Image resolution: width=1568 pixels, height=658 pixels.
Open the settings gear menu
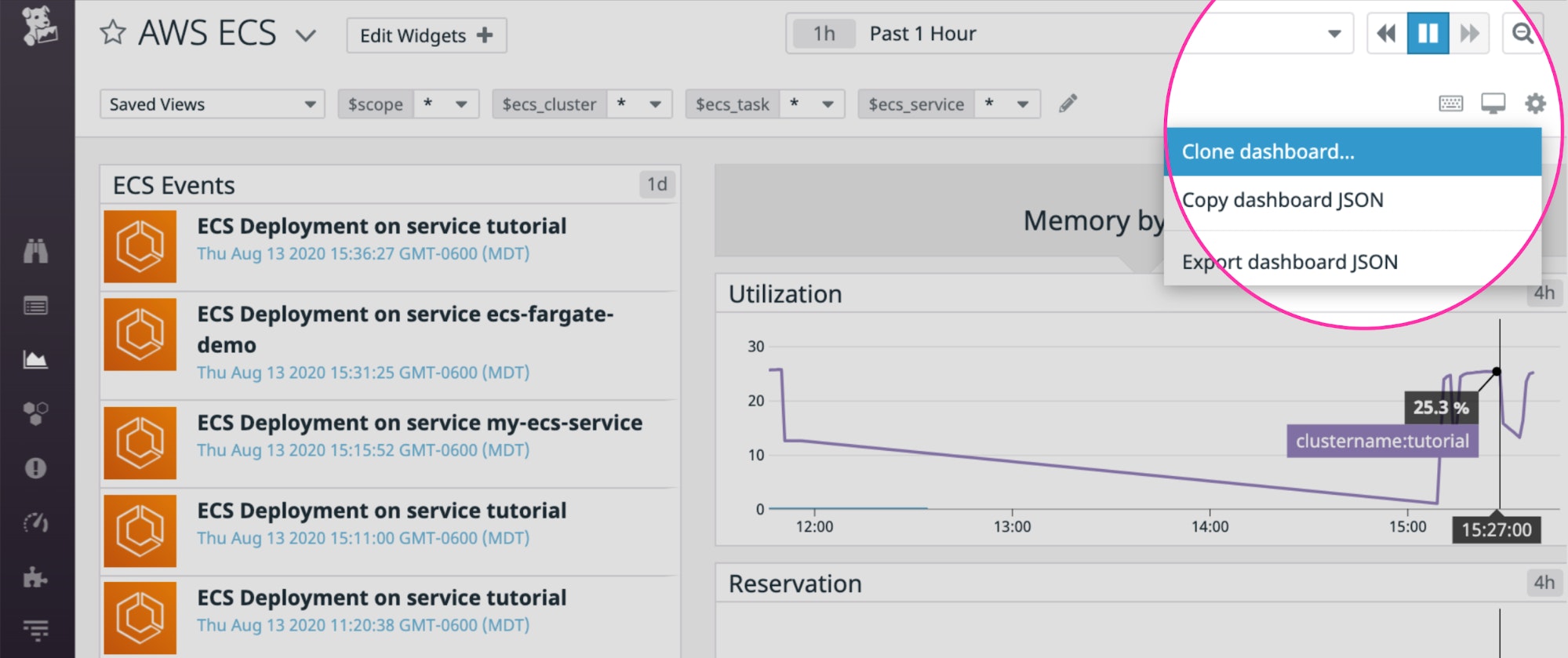1534,104
